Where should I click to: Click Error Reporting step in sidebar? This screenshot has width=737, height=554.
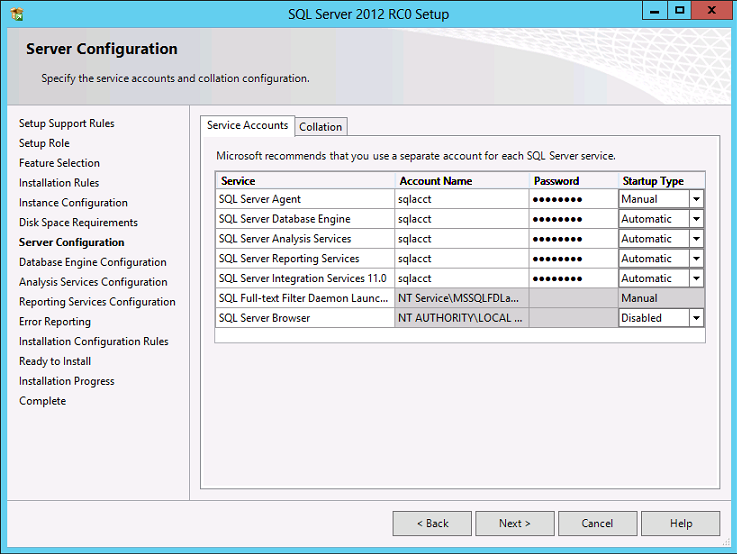(x=55, y=322)
